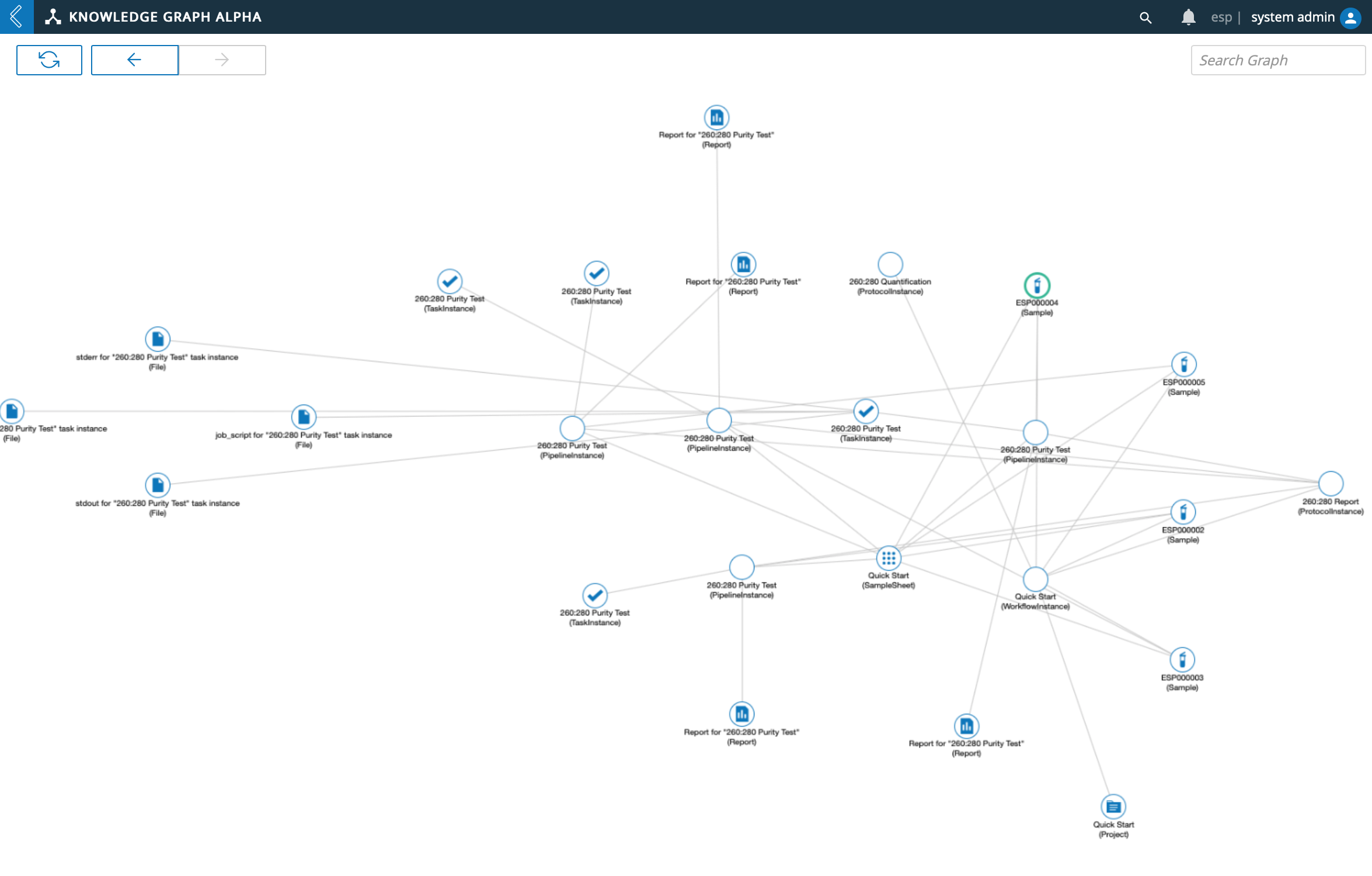Select the Quick Start SampleSheet node

tap(889, 558)
